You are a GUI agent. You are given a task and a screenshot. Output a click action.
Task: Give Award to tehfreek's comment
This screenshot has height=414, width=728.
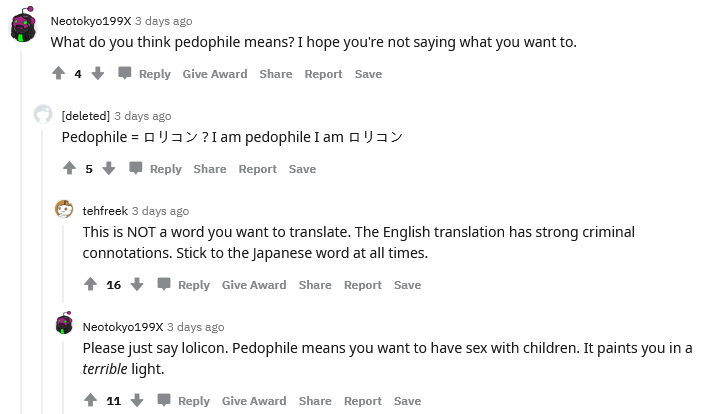(254, 285)
